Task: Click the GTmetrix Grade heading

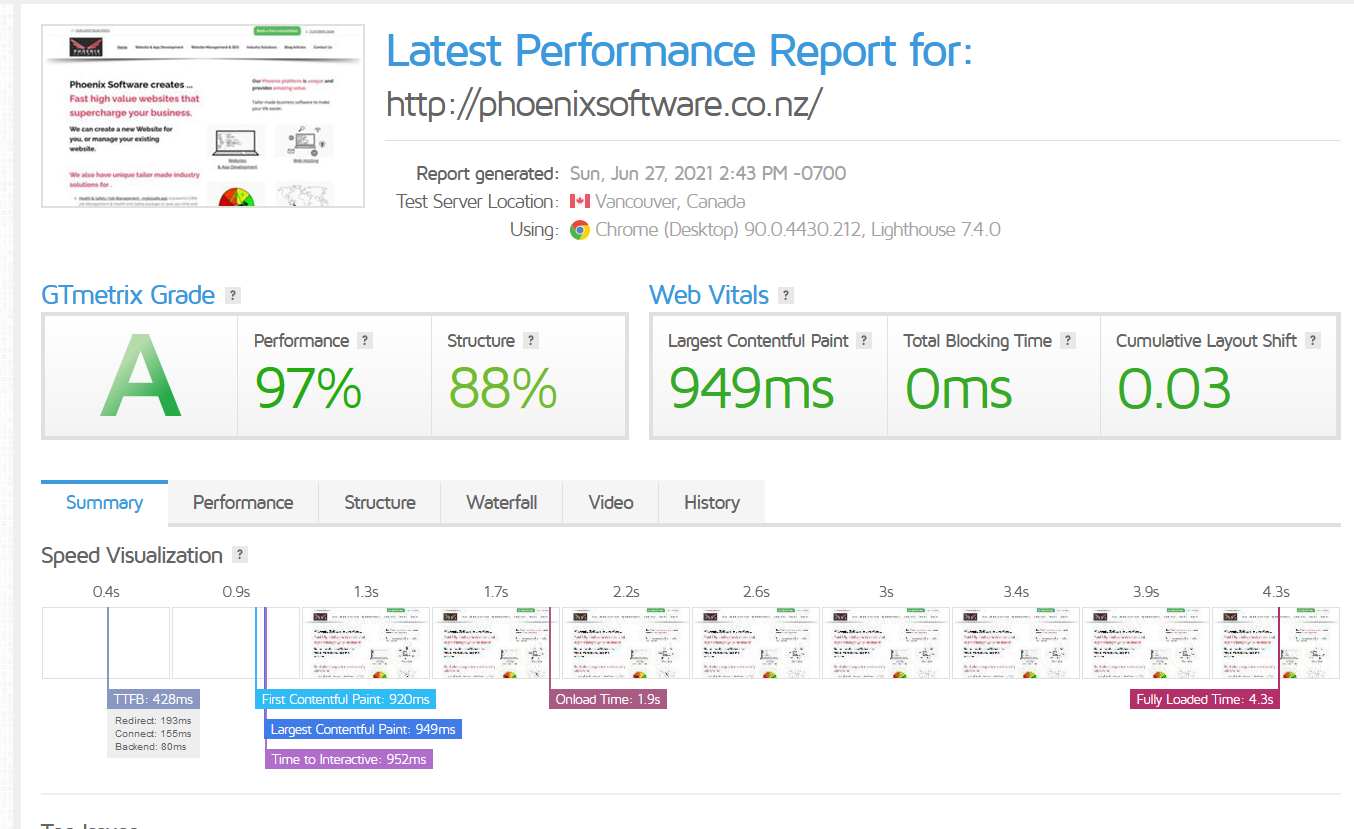Action: coord(128,295)
